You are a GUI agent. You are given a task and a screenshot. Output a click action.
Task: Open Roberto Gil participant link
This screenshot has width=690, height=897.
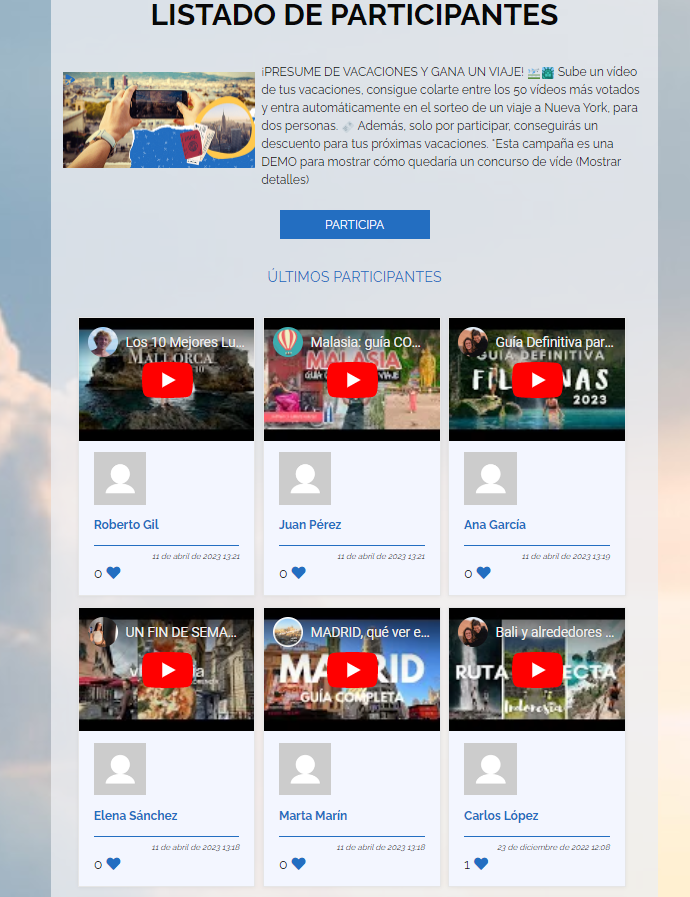(126, 525)
